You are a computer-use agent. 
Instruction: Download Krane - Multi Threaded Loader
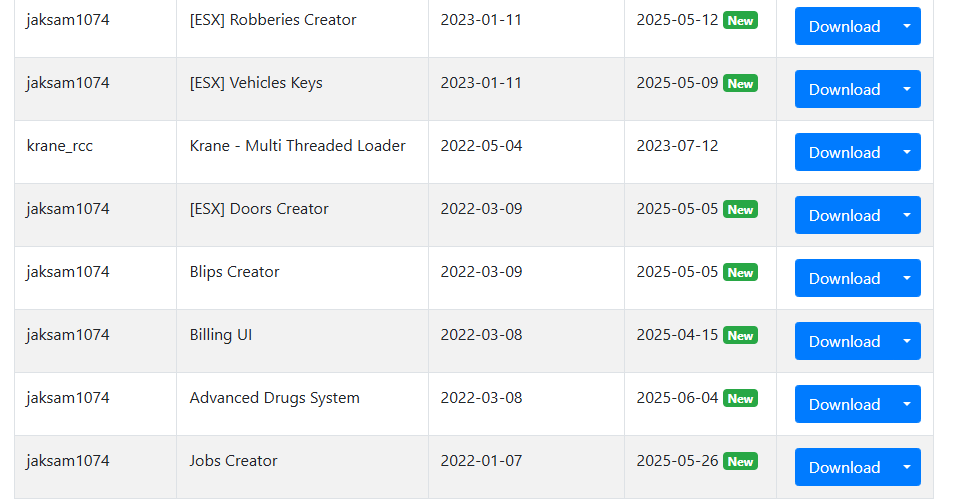click(844, 152)
